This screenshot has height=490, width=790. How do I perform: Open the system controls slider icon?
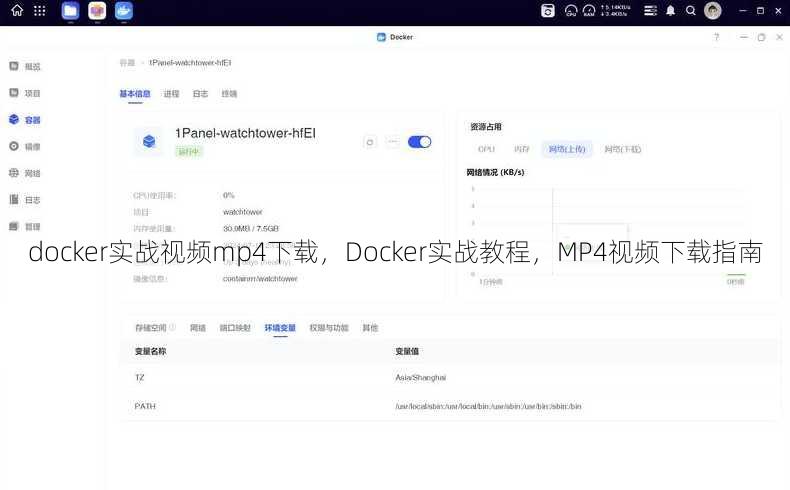click(650, 11)
